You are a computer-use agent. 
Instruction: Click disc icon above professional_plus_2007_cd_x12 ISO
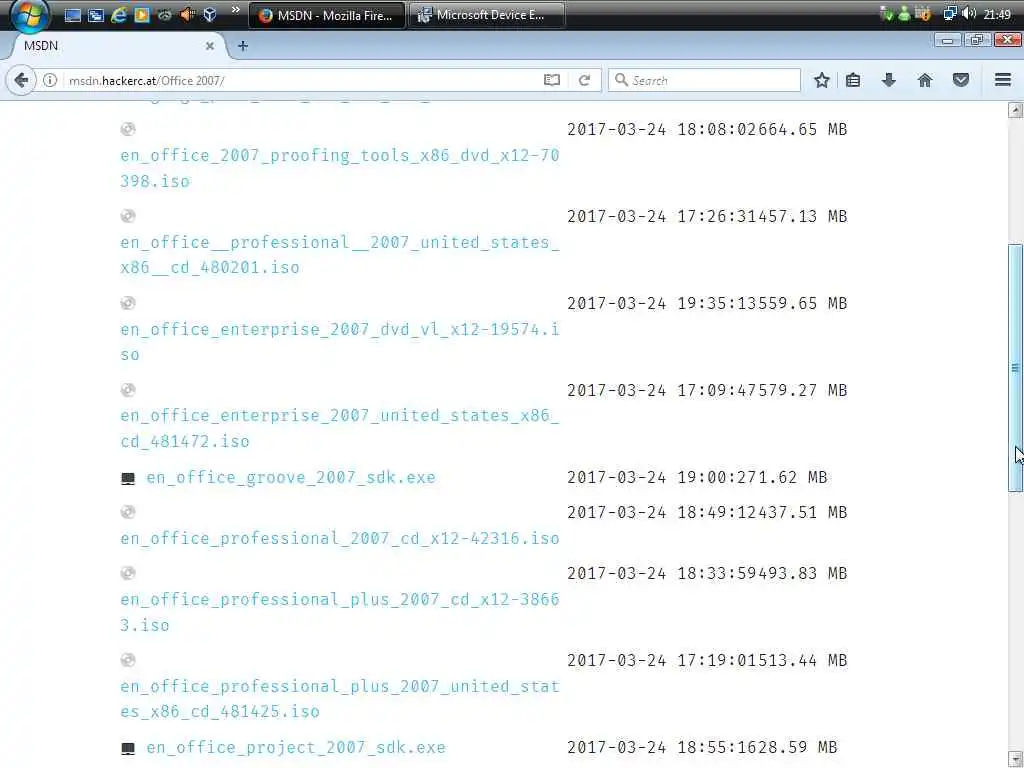(x=128, y=573)
